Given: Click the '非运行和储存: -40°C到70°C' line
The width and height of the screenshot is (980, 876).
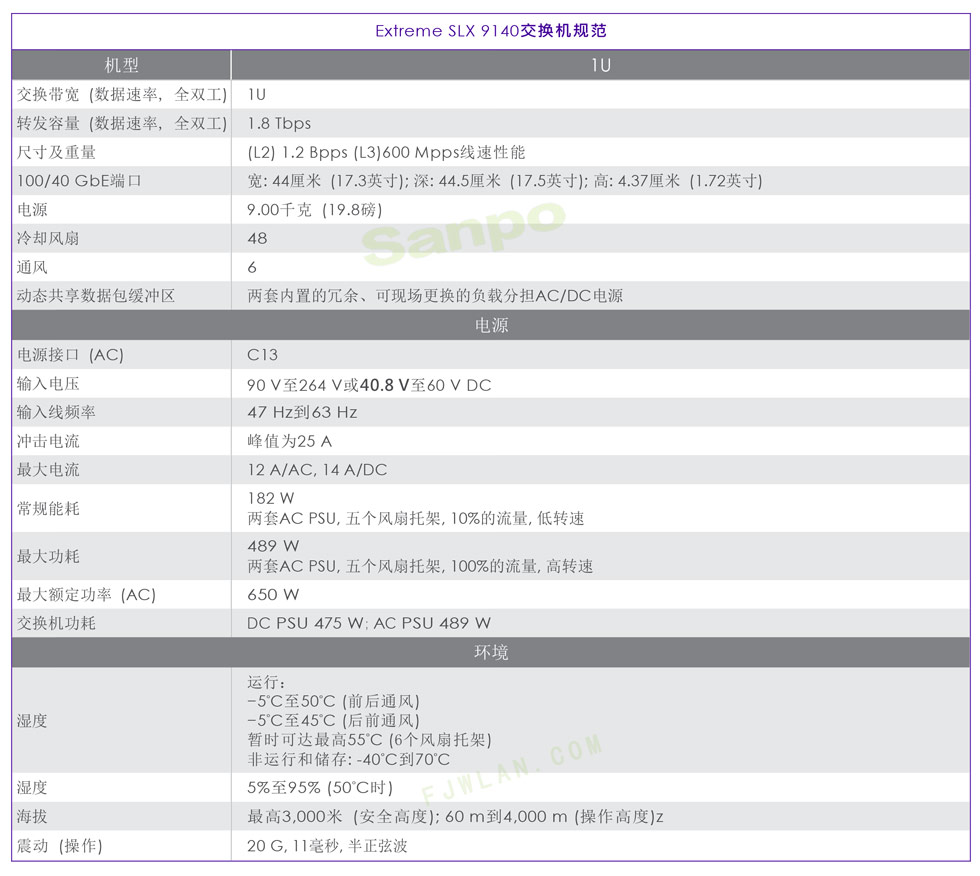Looking at the screenshot, I should [x=348, y=759].
